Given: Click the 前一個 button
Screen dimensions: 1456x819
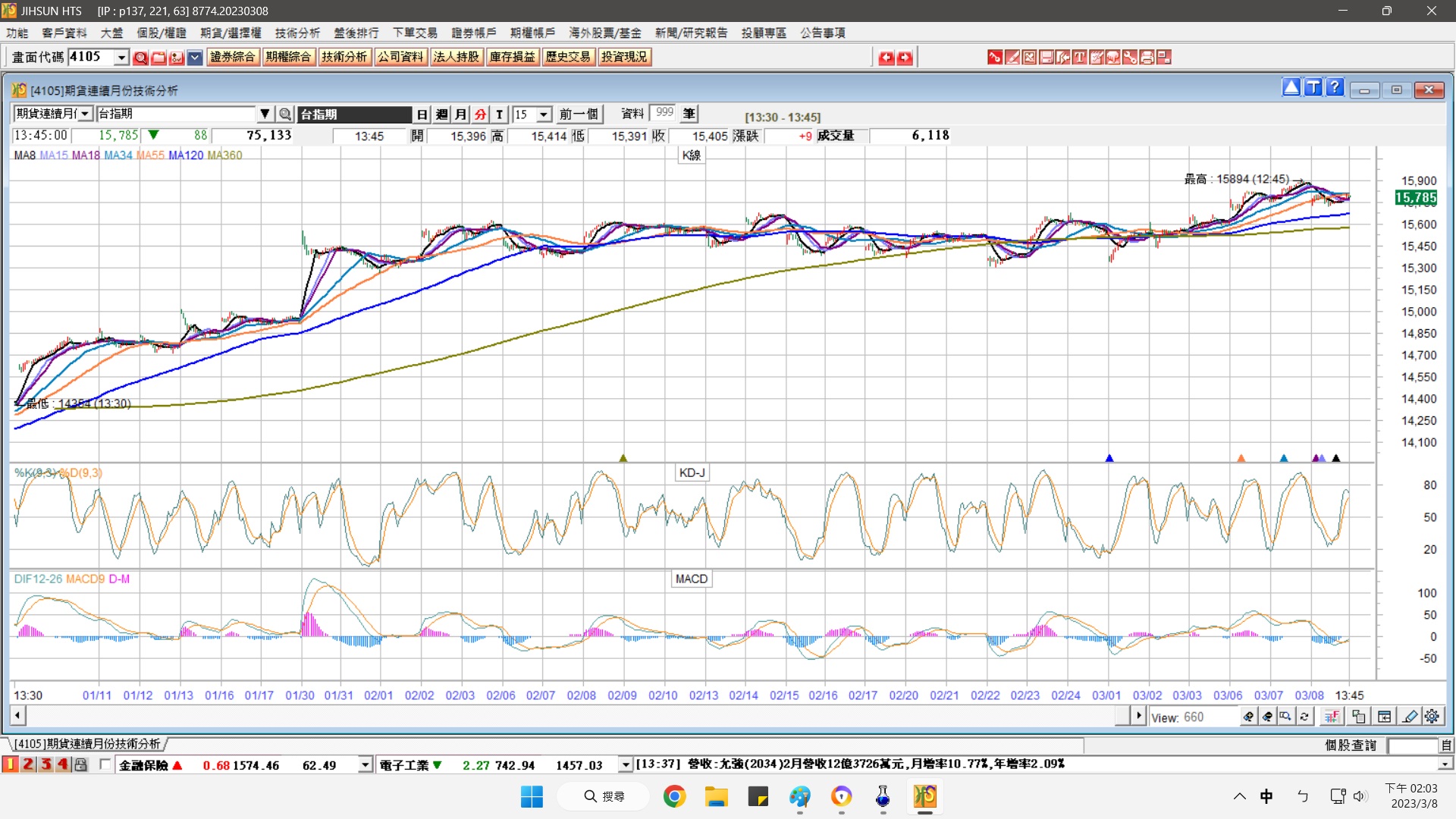Looking at the screenshot, I should coord(579,115).
